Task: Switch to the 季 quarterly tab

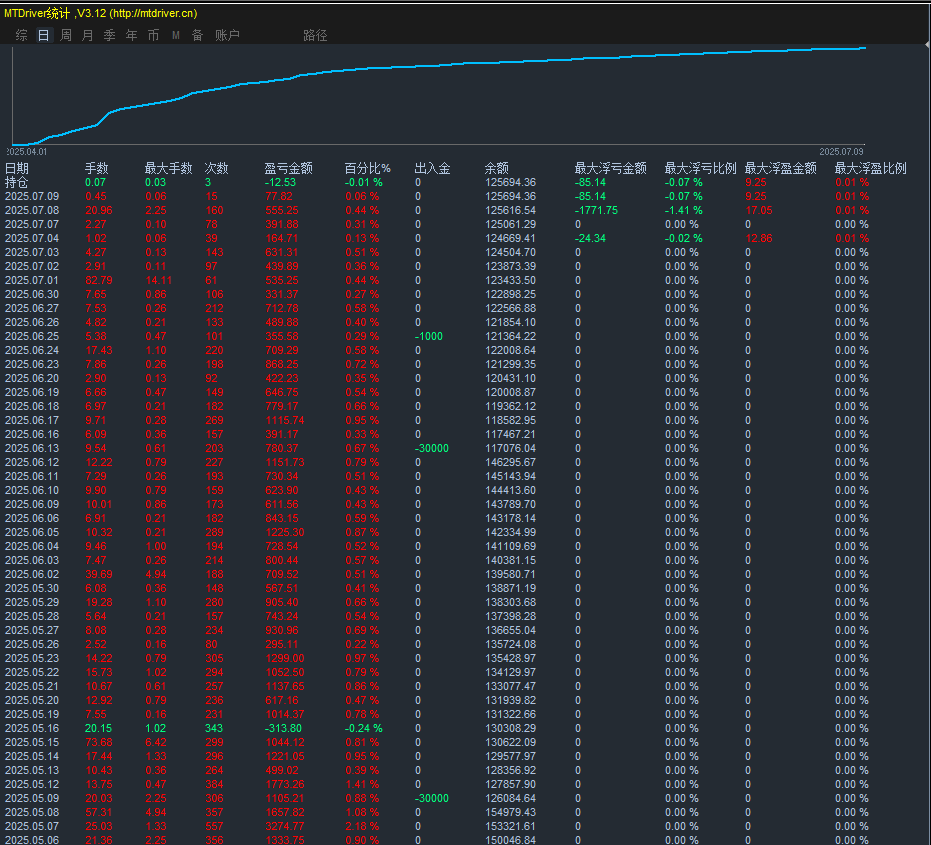Action: point(109,35)
